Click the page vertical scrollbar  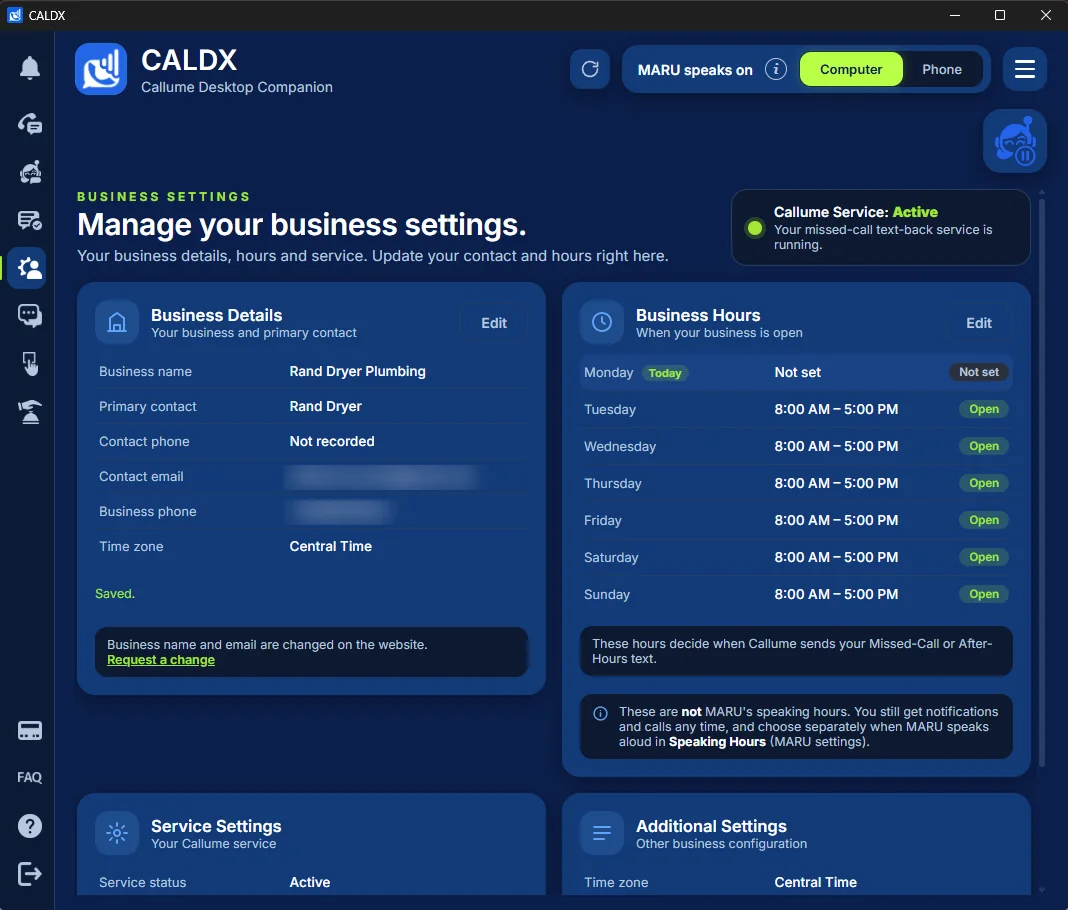point(1041,482)
